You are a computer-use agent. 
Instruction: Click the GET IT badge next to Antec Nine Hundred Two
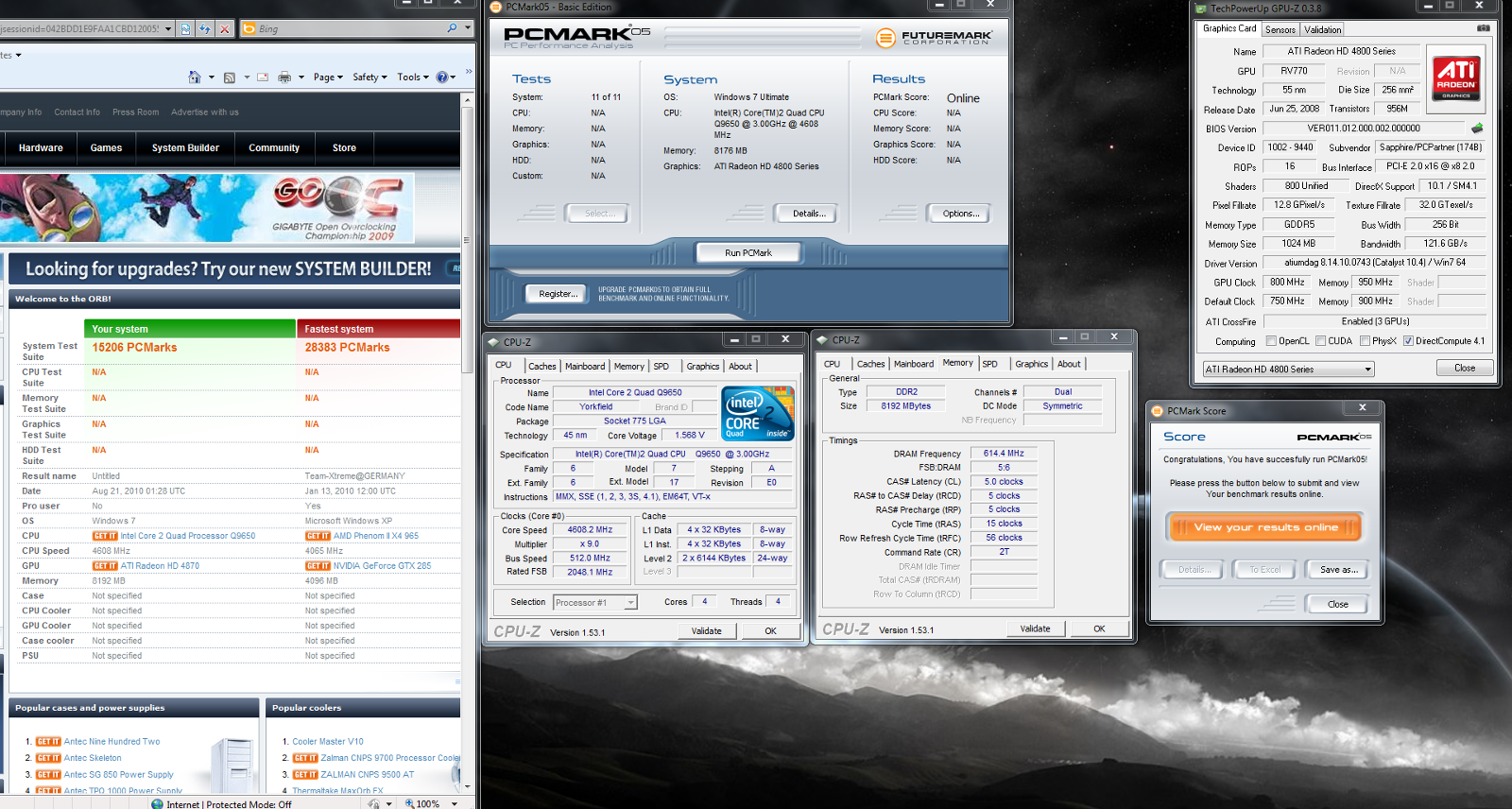(x=48, y=742)
